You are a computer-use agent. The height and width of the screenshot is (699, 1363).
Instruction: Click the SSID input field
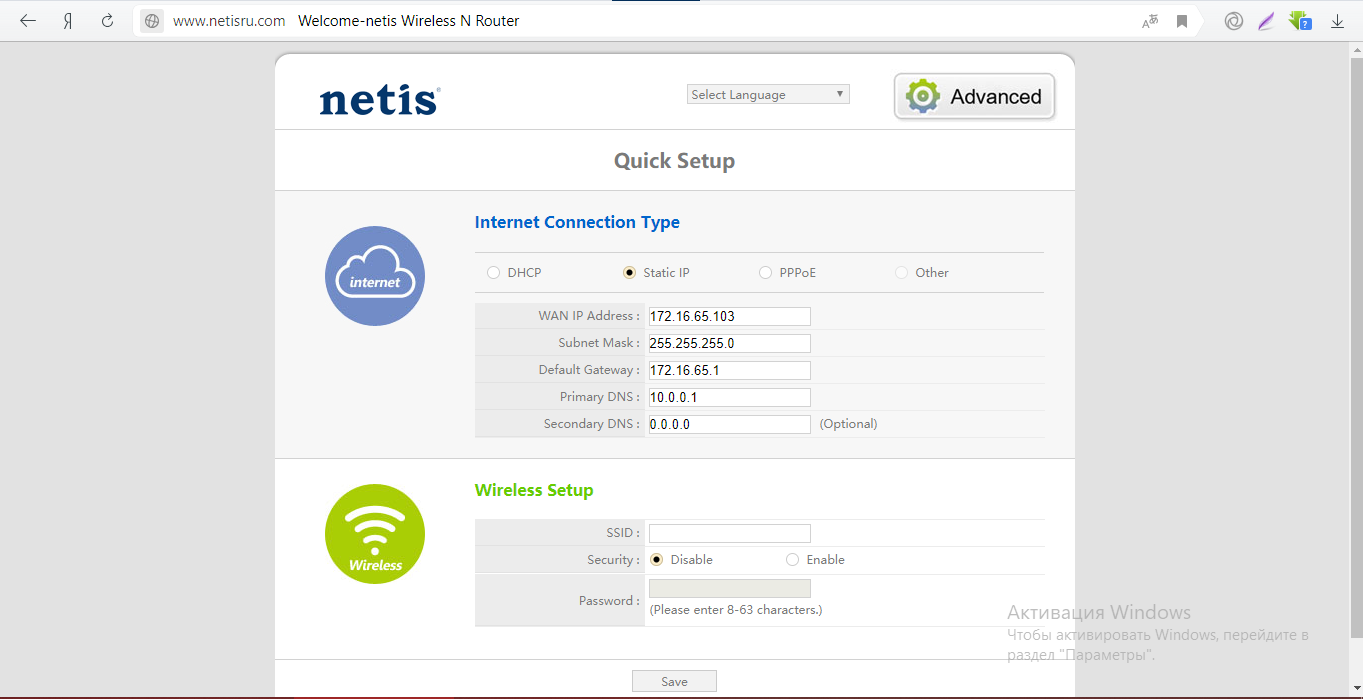coord(730,533)
